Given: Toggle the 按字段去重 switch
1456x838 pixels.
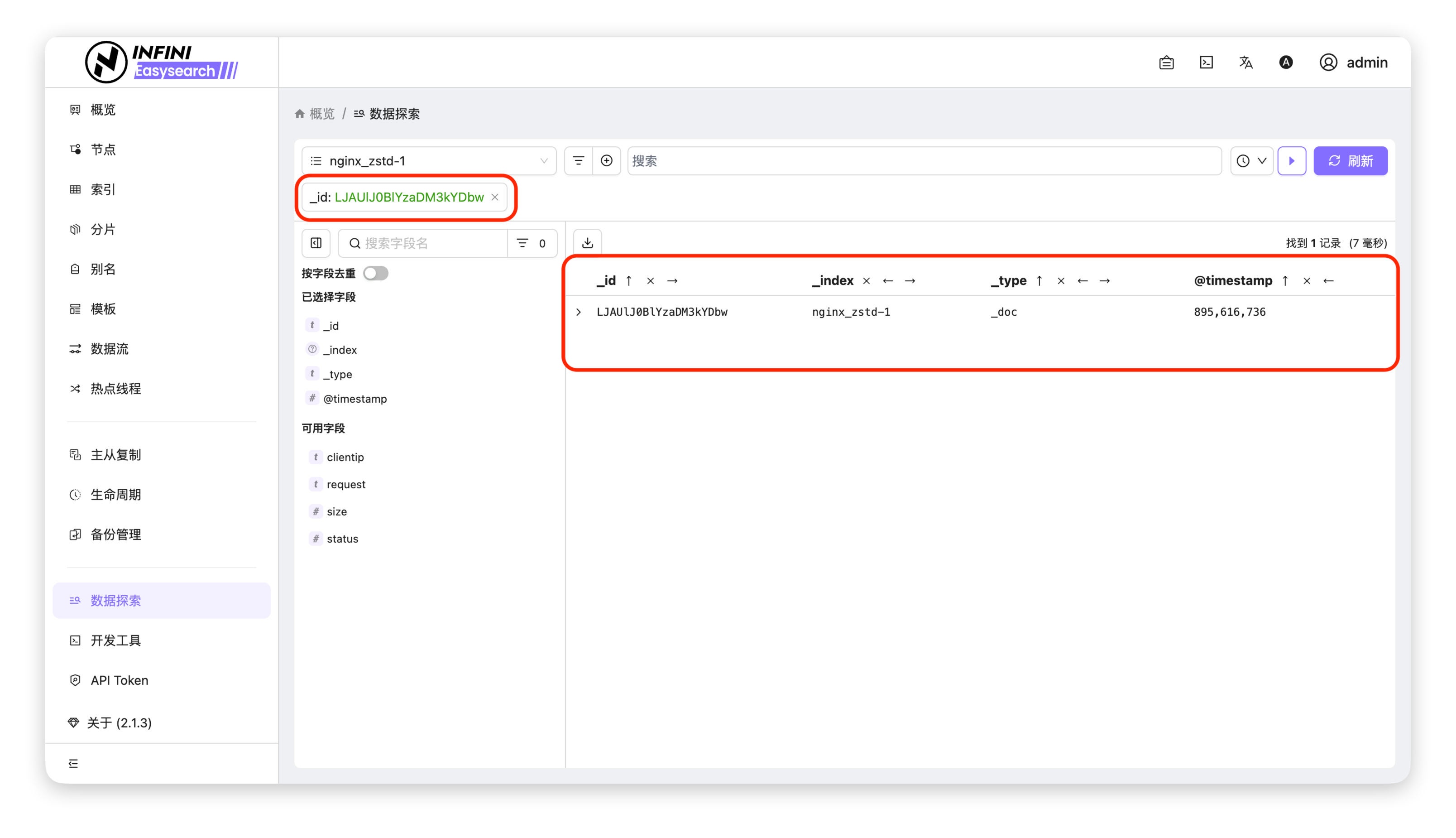Looking at the screenshot, I should [x=376, y=274].
